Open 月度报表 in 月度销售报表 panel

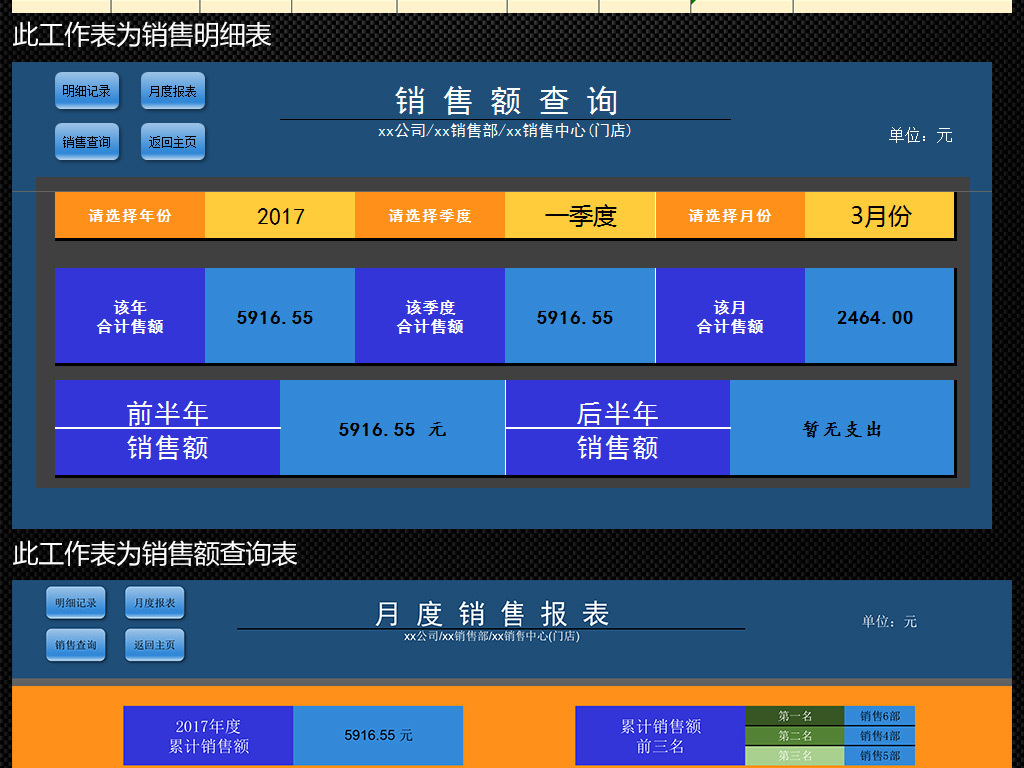(155, 603)
